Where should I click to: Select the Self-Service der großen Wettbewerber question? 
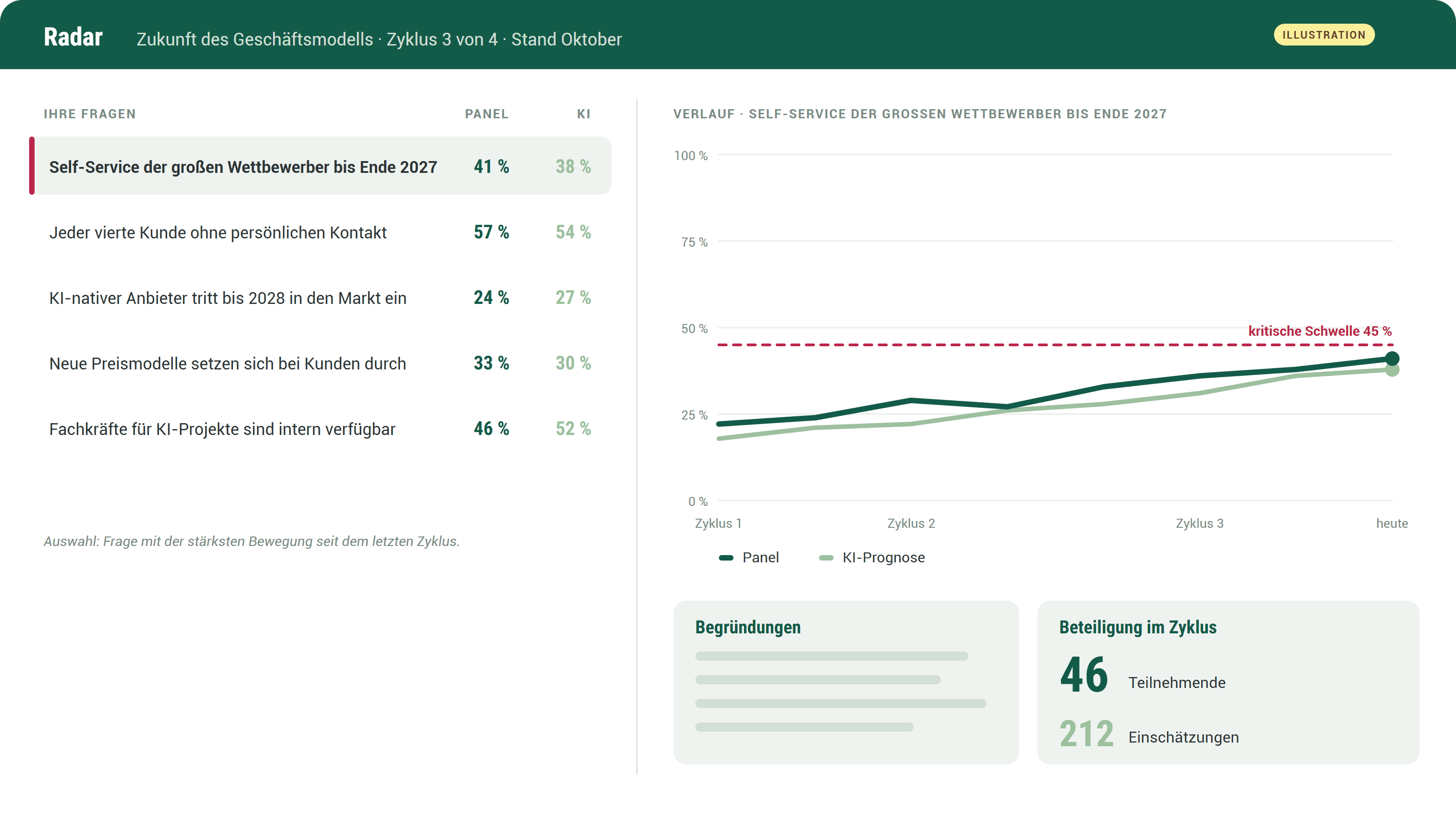tap(320, 166)
